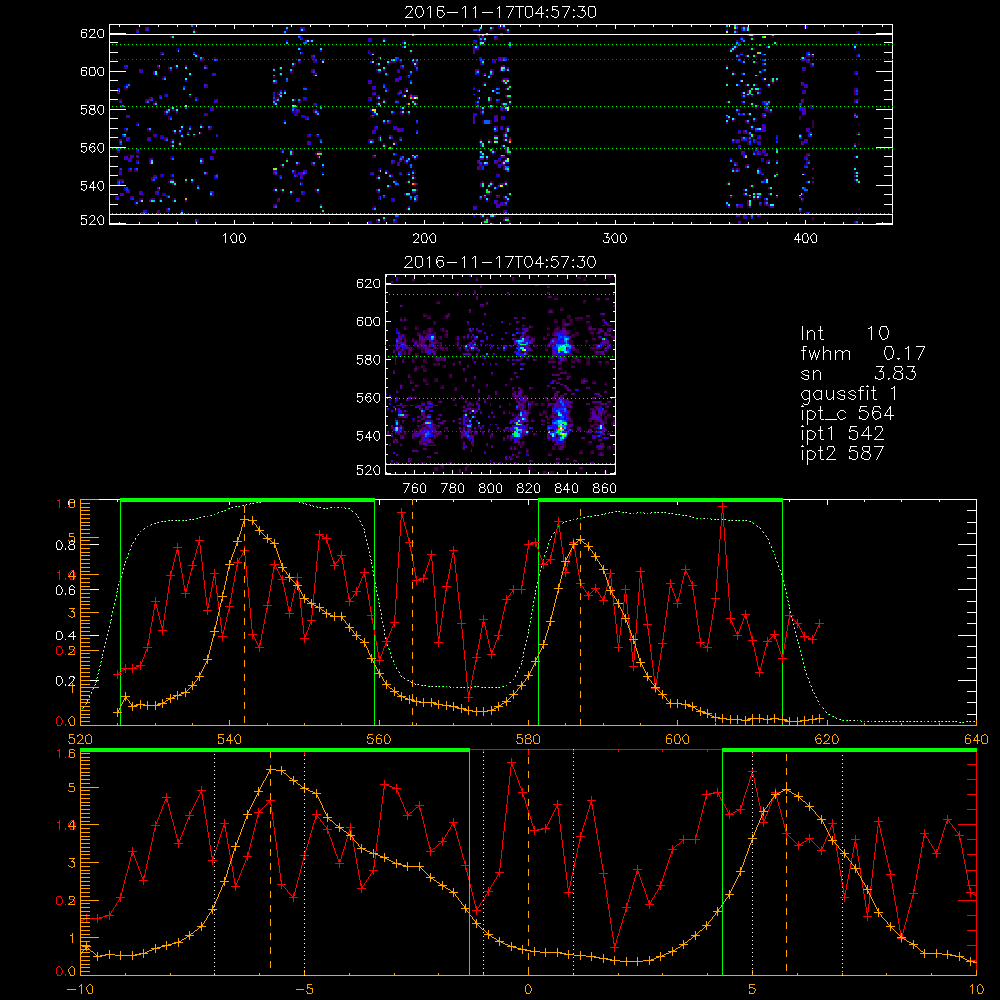Viewport: 1000px width, 1000px height.
Task: Select the 'fwhm 0.17' parameter line
Action: pos(863,353)
